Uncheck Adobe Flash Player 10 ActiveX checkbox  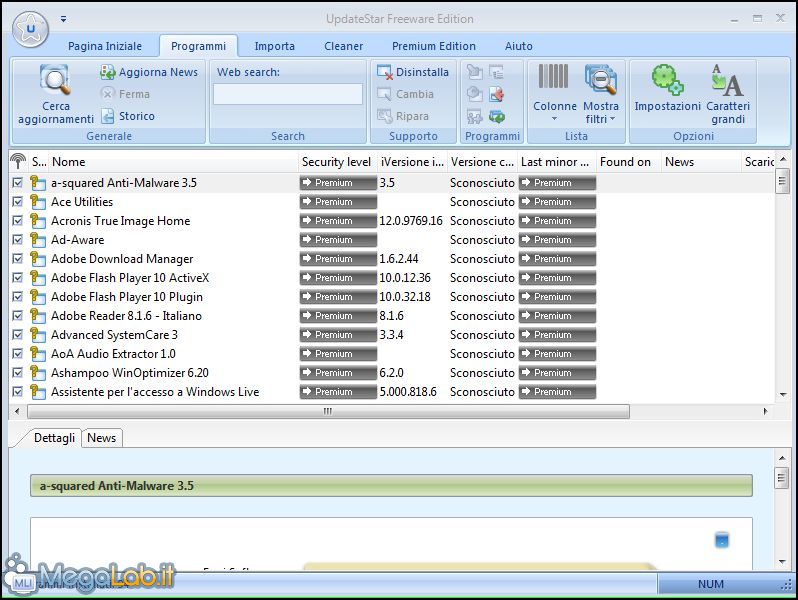(18, 278)
